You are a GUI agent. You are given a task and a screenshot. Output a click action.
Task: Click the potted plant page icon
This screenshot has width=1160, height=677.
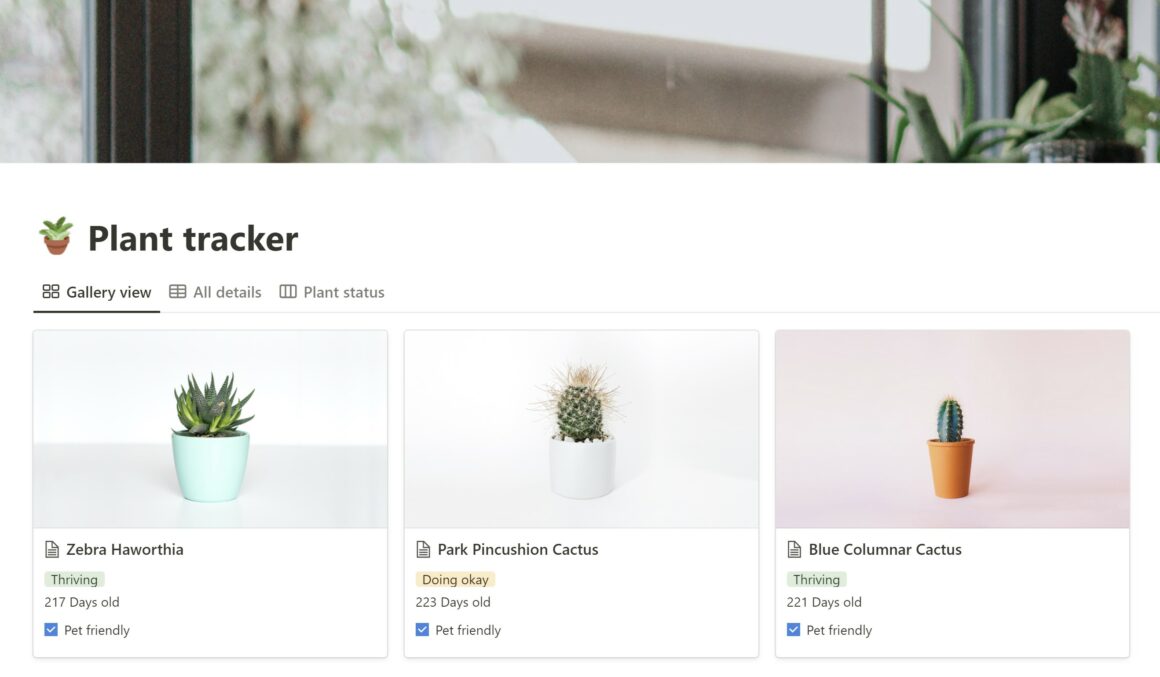pyautogui.click(x=56, y=236)
